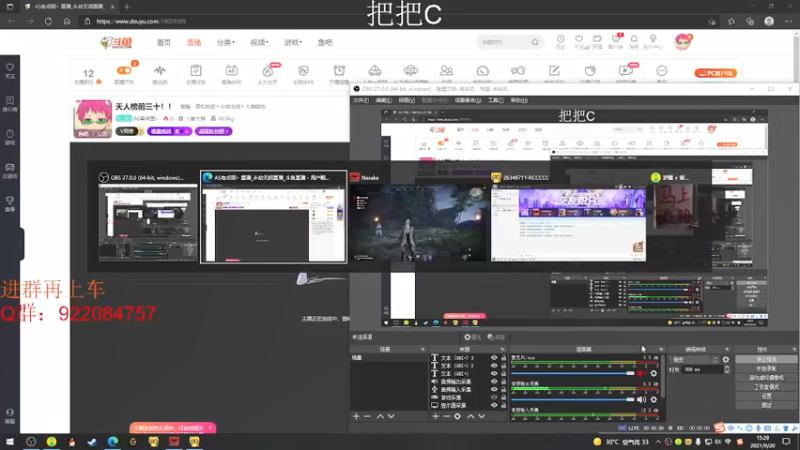Move source up with up arrow
The width and height of the screenshot is (800, 450).
(470, 416)
